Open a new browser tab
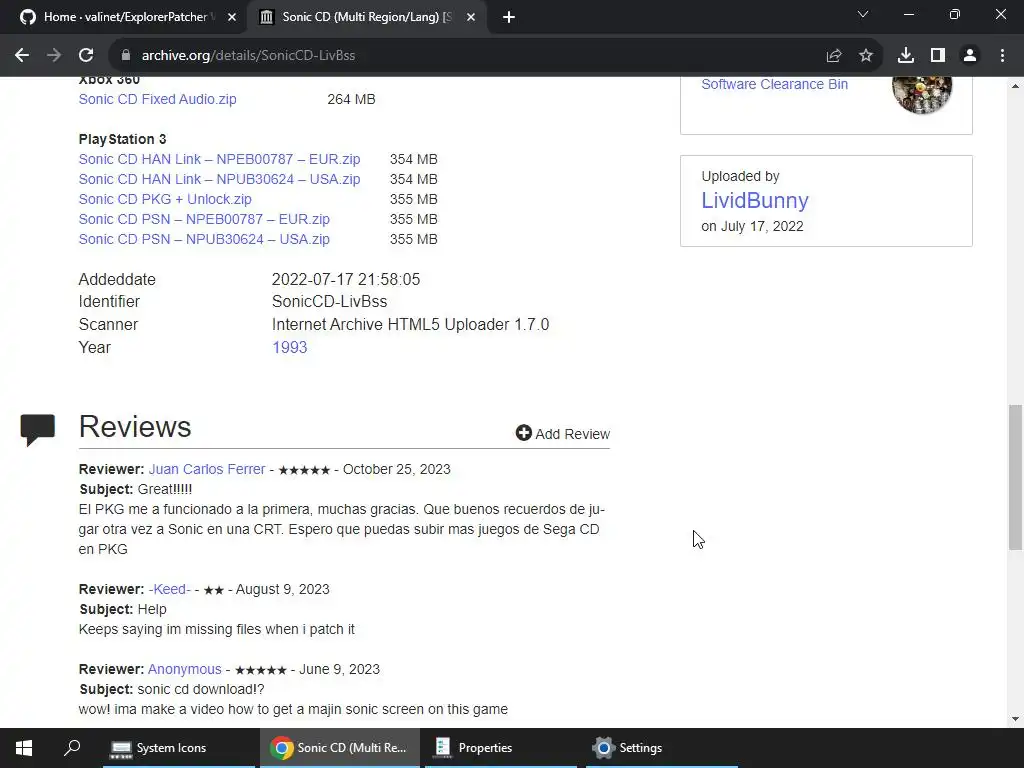Screen dimensions: 1024x768 coord(509,18)
